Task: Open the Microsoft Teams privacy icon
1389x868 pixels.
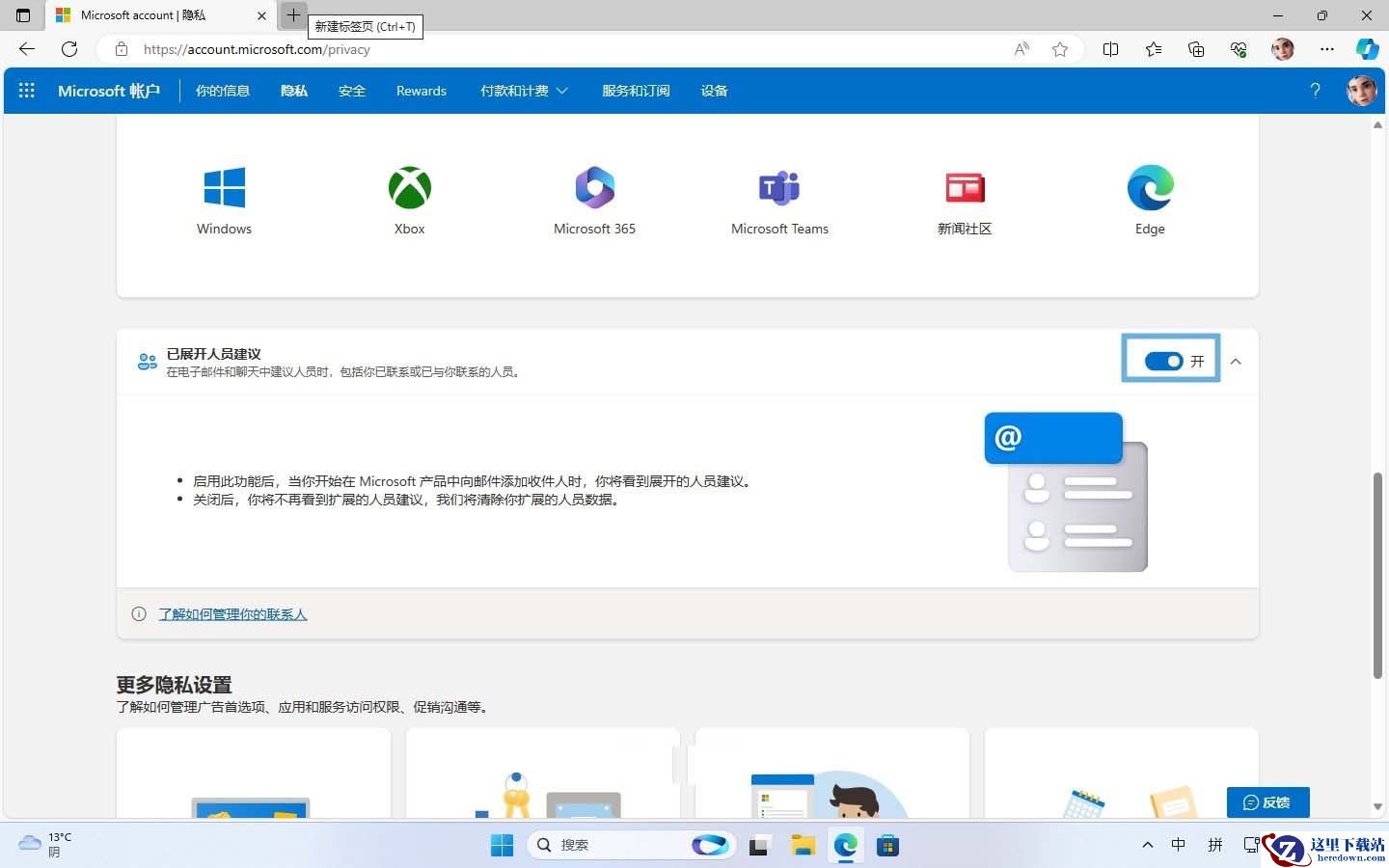Action: (779, 188)
